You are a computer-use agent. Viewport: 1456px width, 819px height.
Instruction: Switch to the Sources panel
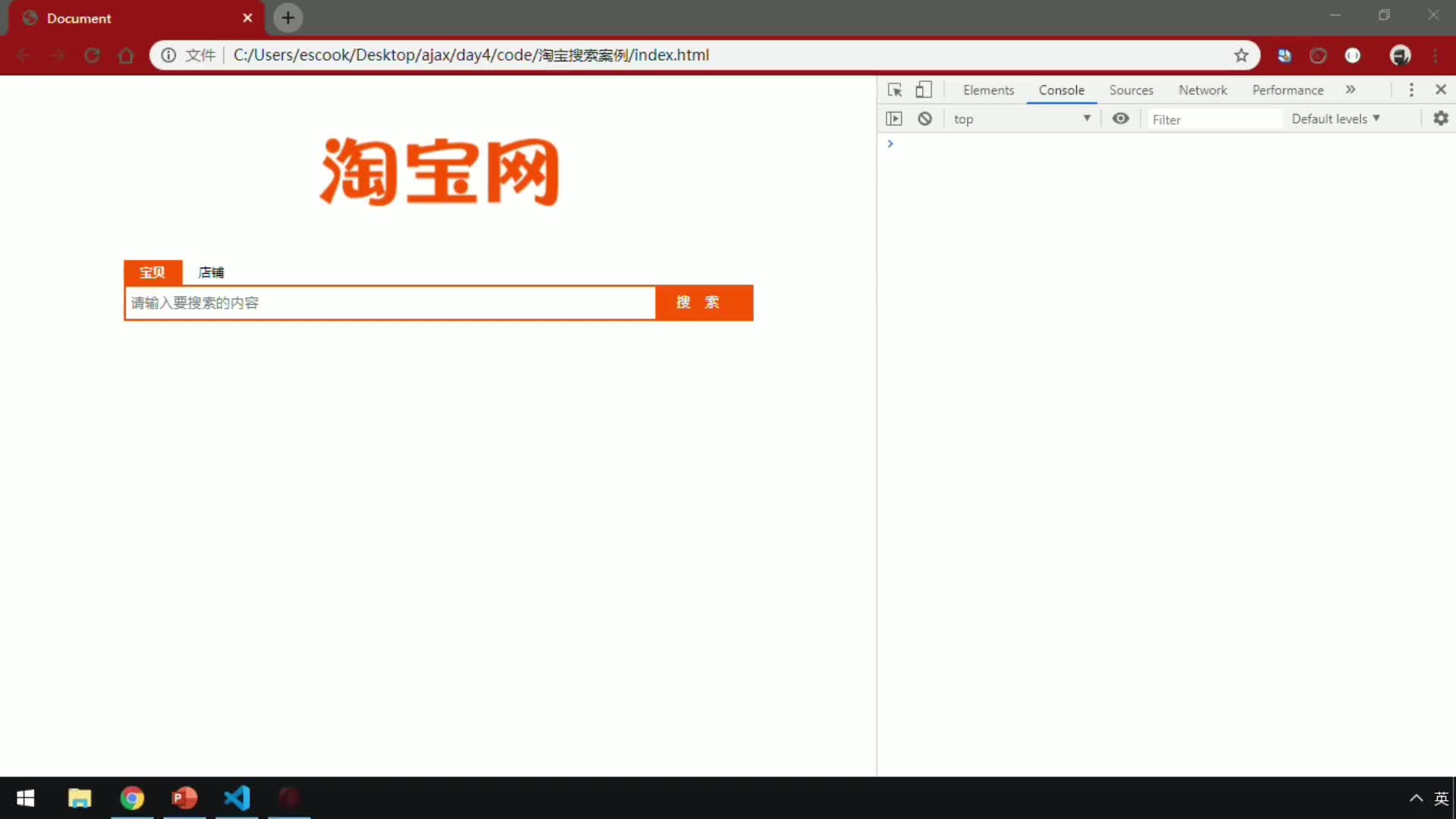coord(1131,90)
